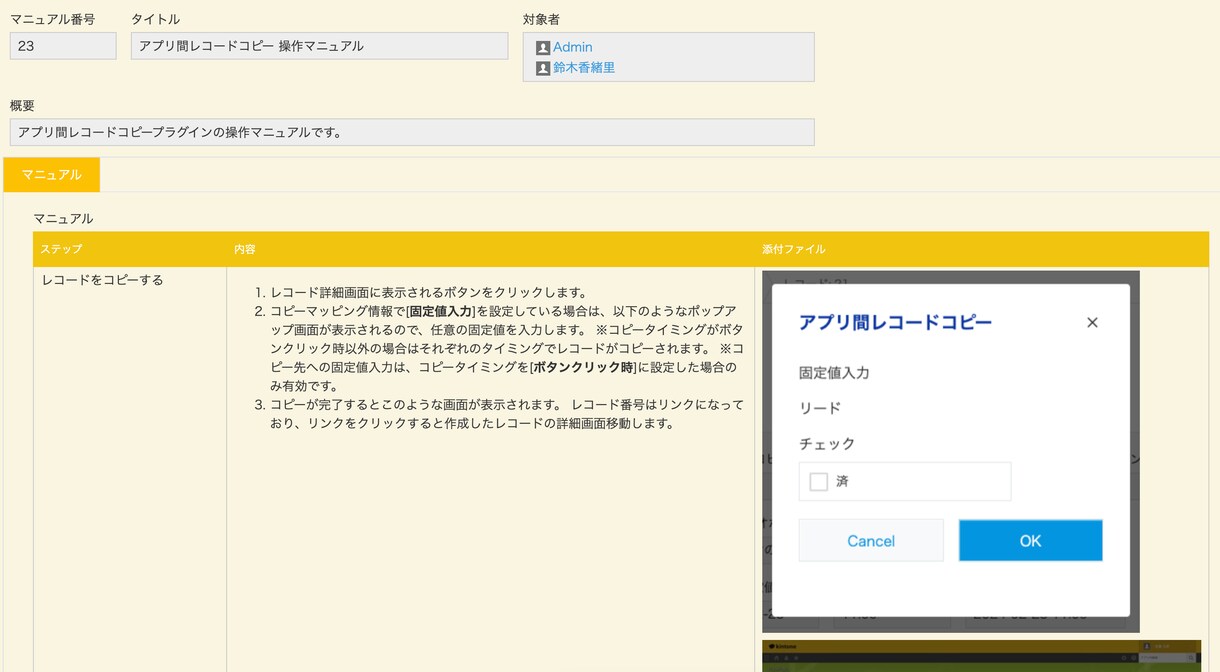Viewport: 1220px width, 672px height.
Task: Click the 添付ファイル column header
Action: (981, 249)
